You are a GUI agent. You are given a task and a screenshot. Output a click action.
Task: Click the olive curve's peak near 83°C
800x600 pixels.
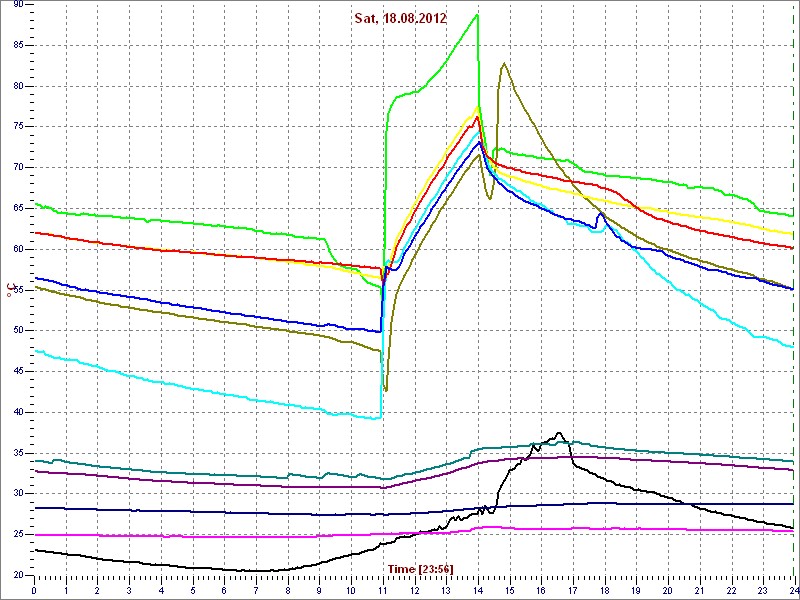pyautogui.click(x=504, y=63)
